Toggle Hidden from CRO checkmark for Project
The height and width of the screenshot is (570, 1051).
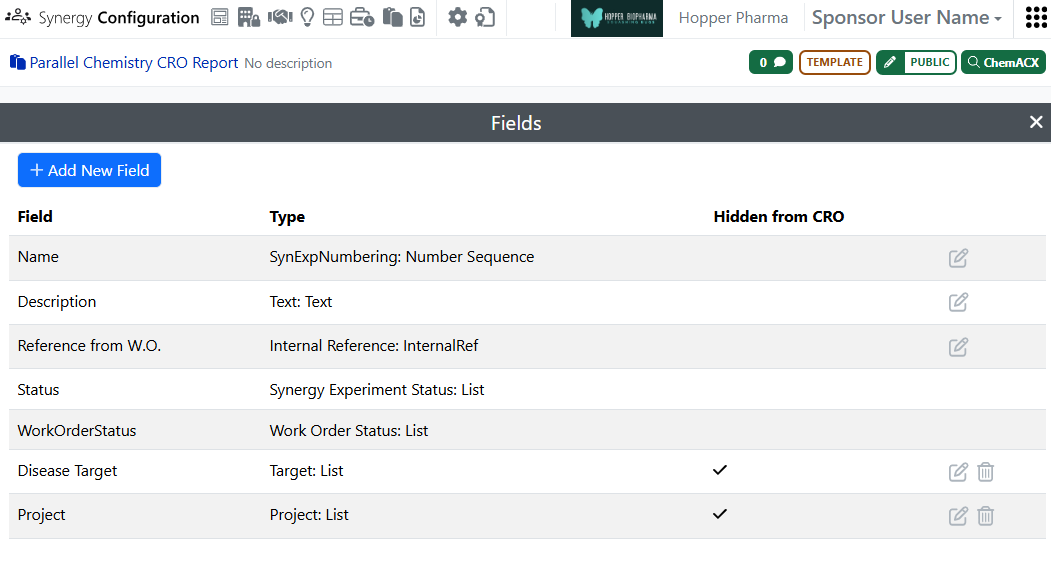pos(719,514)
